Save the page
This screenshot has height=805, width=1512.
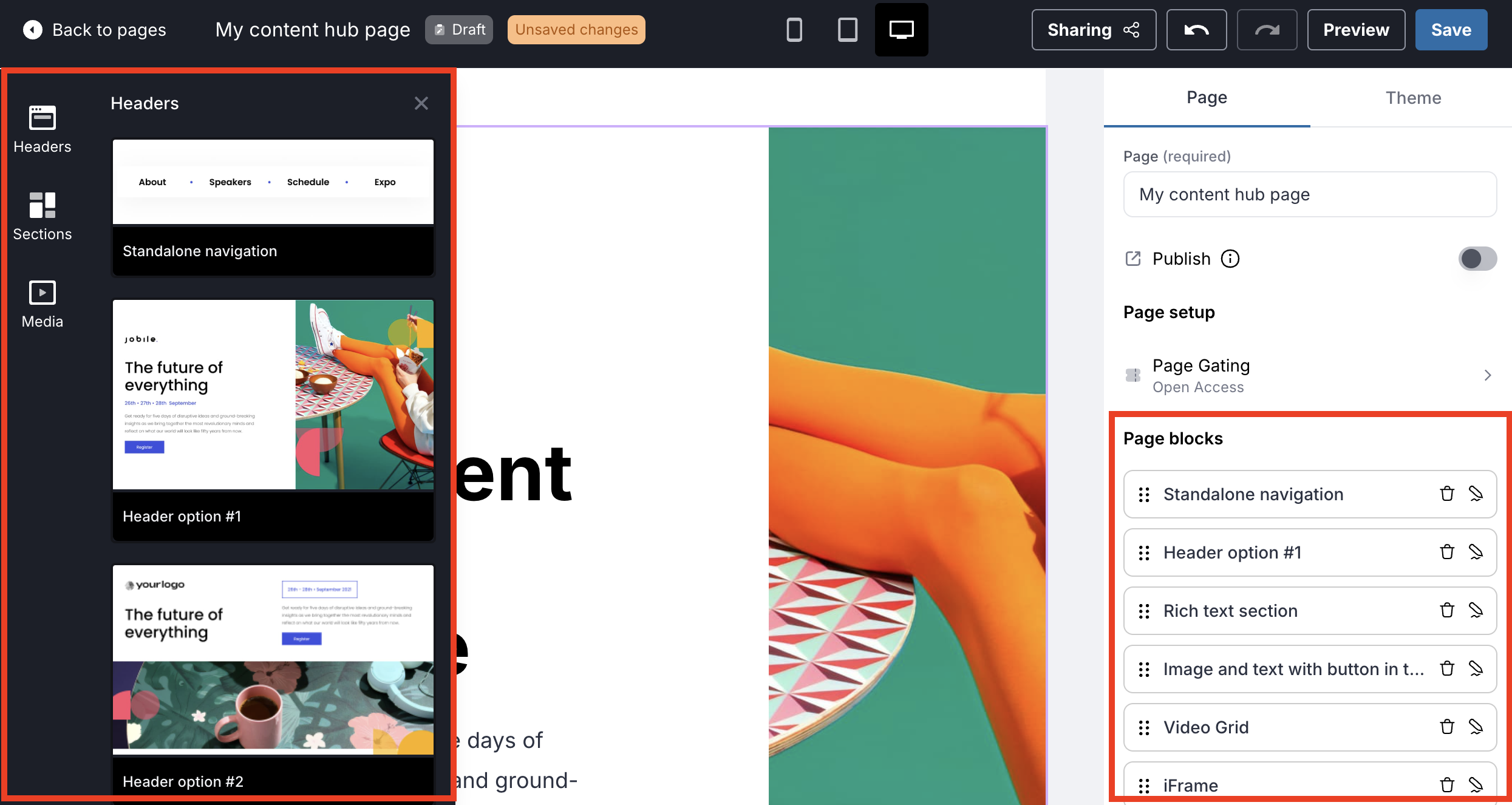[x=1451, y=30]
